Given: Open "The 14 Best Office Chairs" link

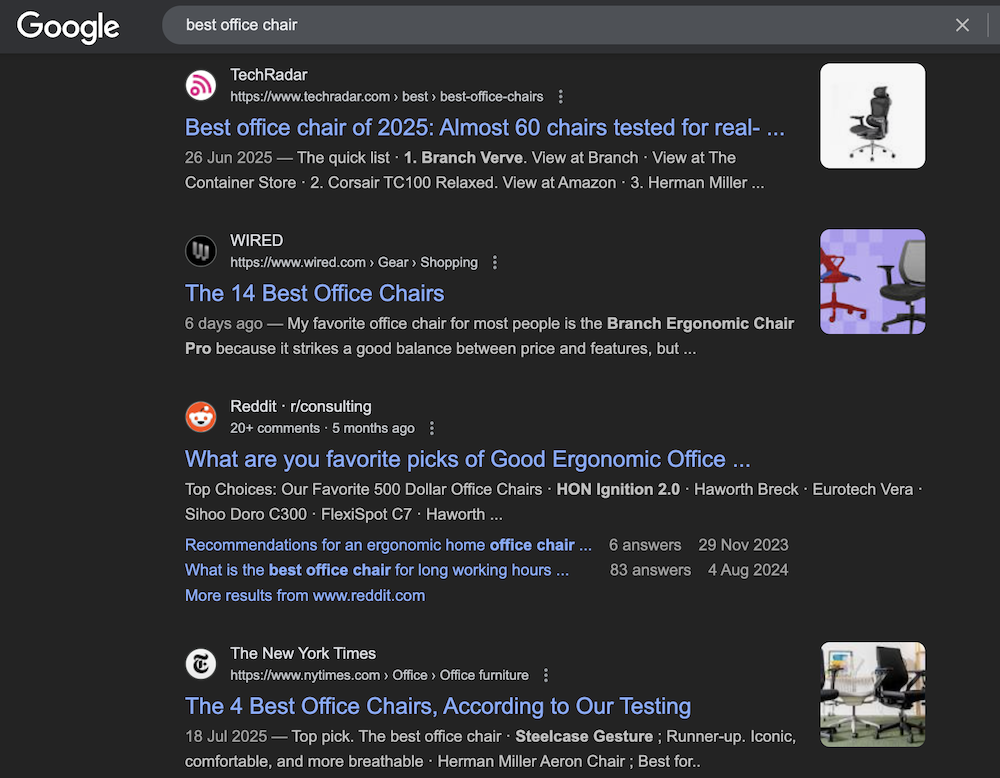Looking at the screenshot, I should pyautogui.click(x=314, y=294).
